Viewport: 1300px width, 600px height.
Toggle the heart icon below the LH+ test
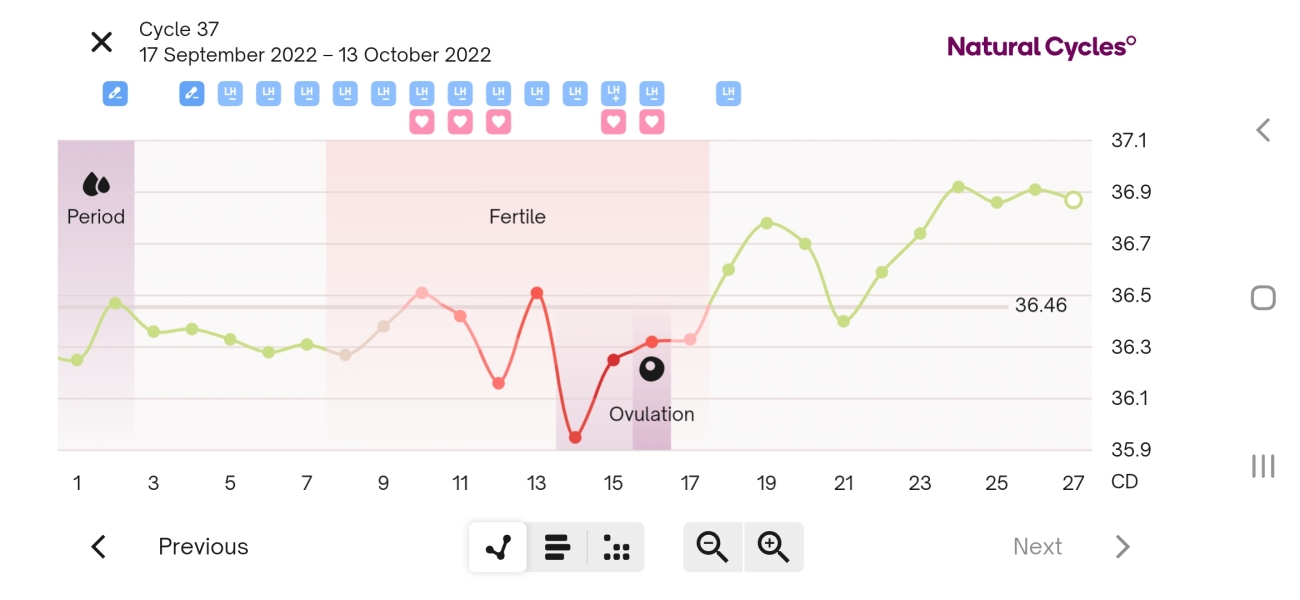pos(612,120)
